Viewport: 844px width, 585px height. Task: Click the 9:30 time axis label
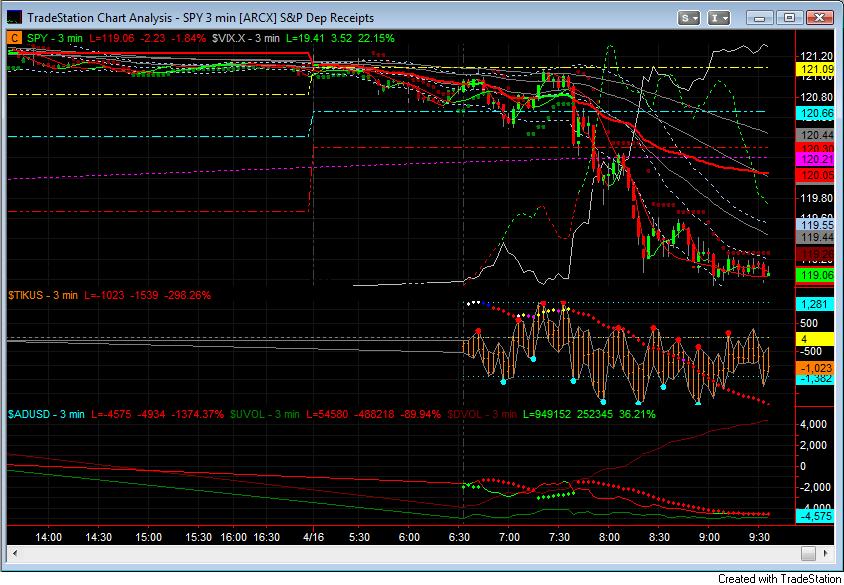pos(759,537)
